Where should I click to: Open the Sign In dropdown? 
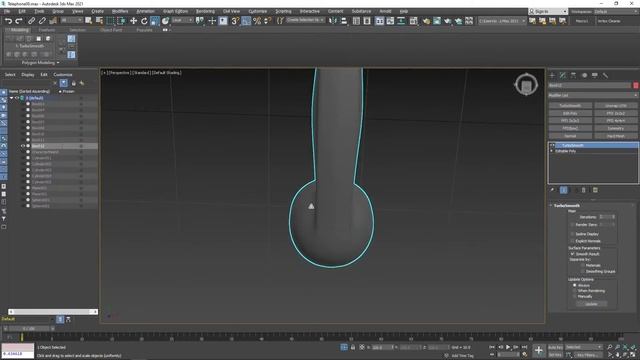(548, 11)
